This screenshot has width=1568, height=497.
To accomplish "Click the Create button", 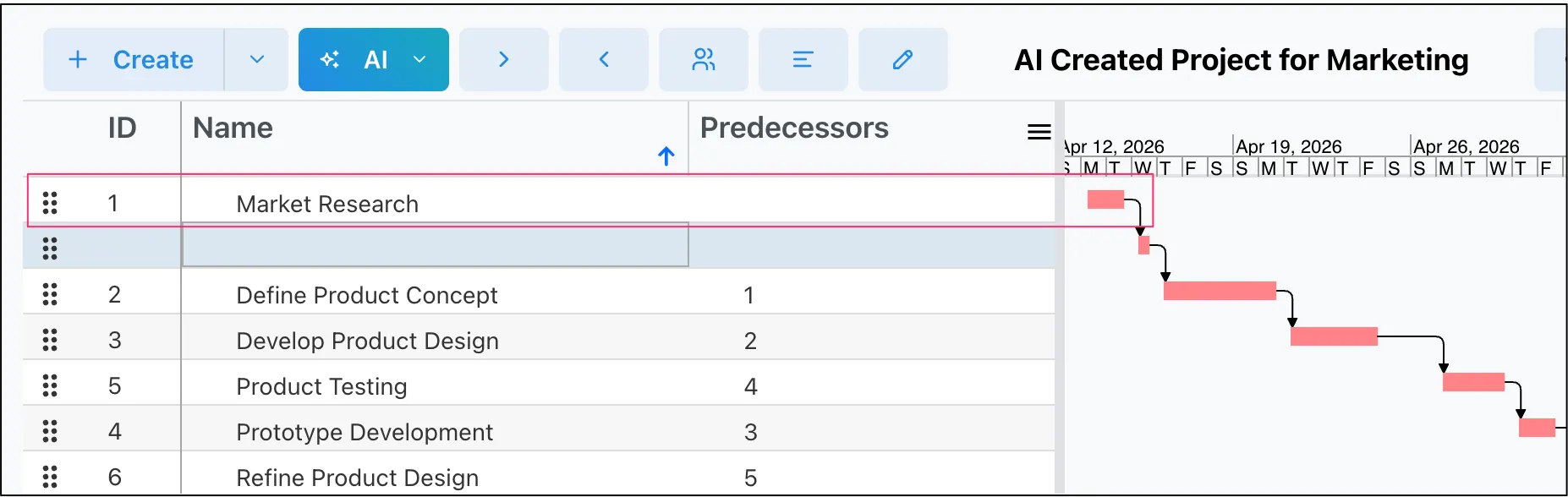I will point(134,59).
